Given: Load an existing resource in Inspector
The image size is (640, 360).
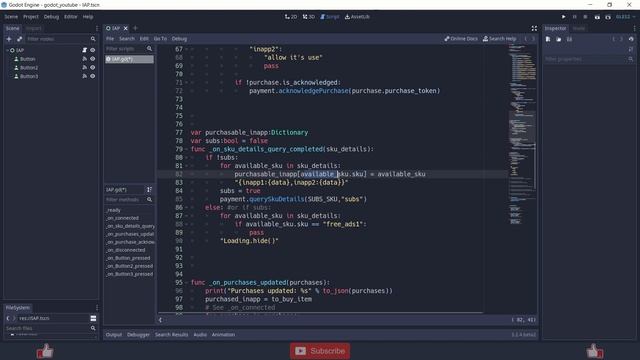Looking at the screenshot, I should (x=558, y=39).
